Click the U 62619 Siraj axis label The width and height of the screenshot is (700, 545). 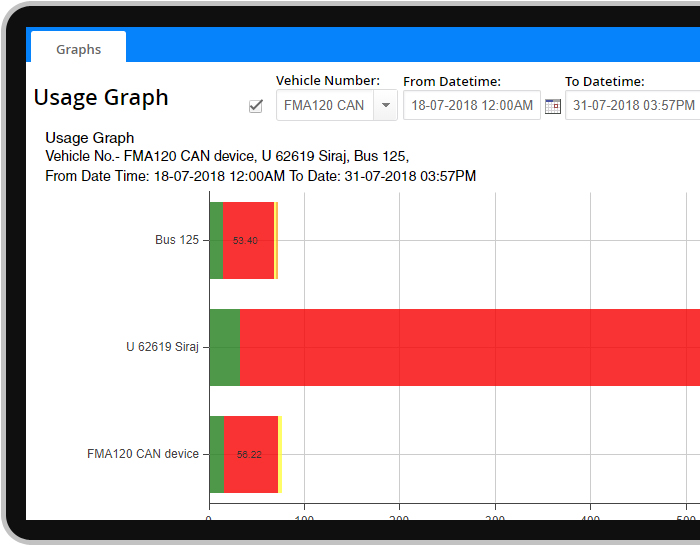pyautogui.click(x=162, y=347)
